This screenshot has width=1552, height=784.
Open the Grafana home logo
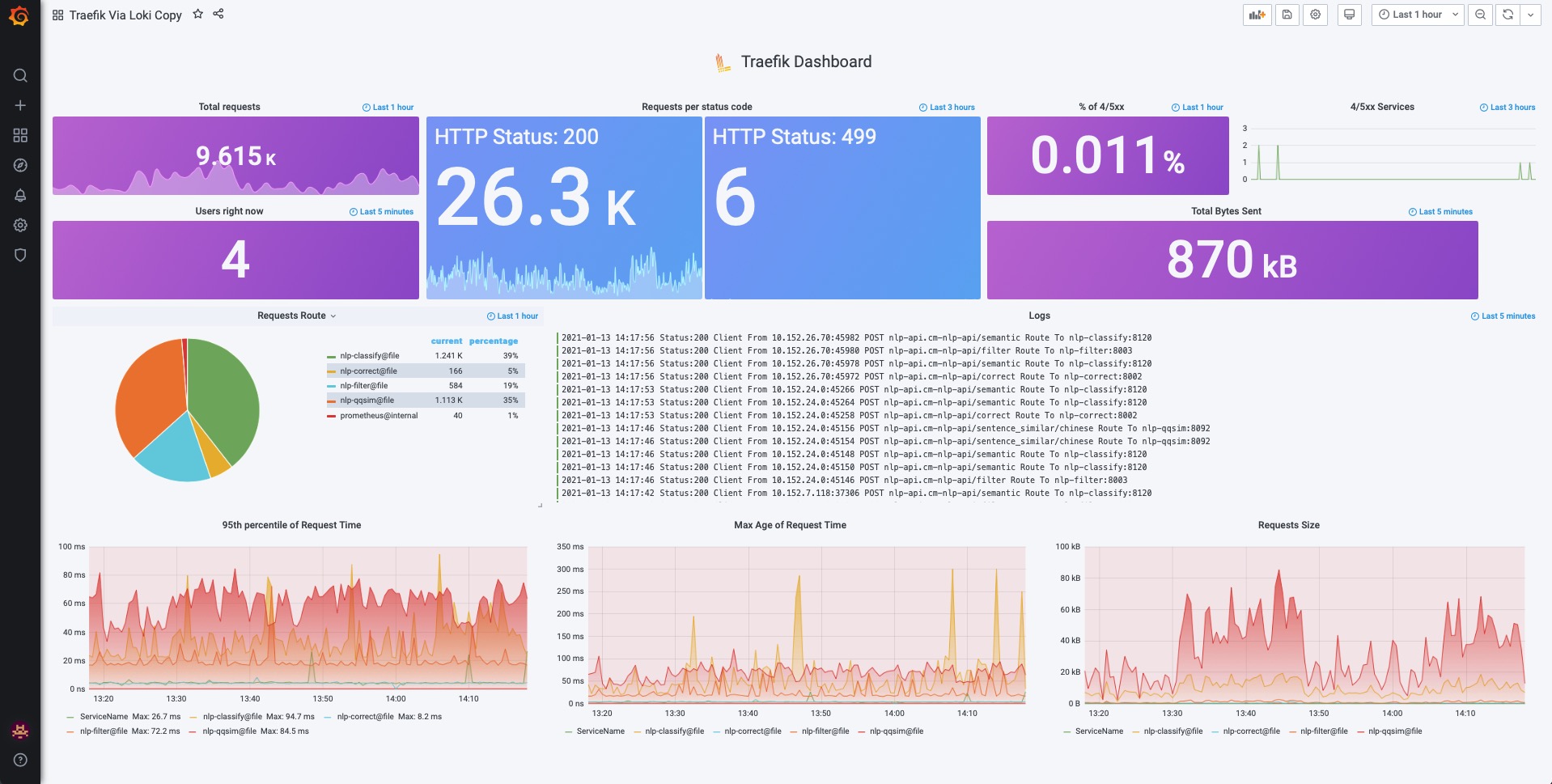(x=19, y=15)
